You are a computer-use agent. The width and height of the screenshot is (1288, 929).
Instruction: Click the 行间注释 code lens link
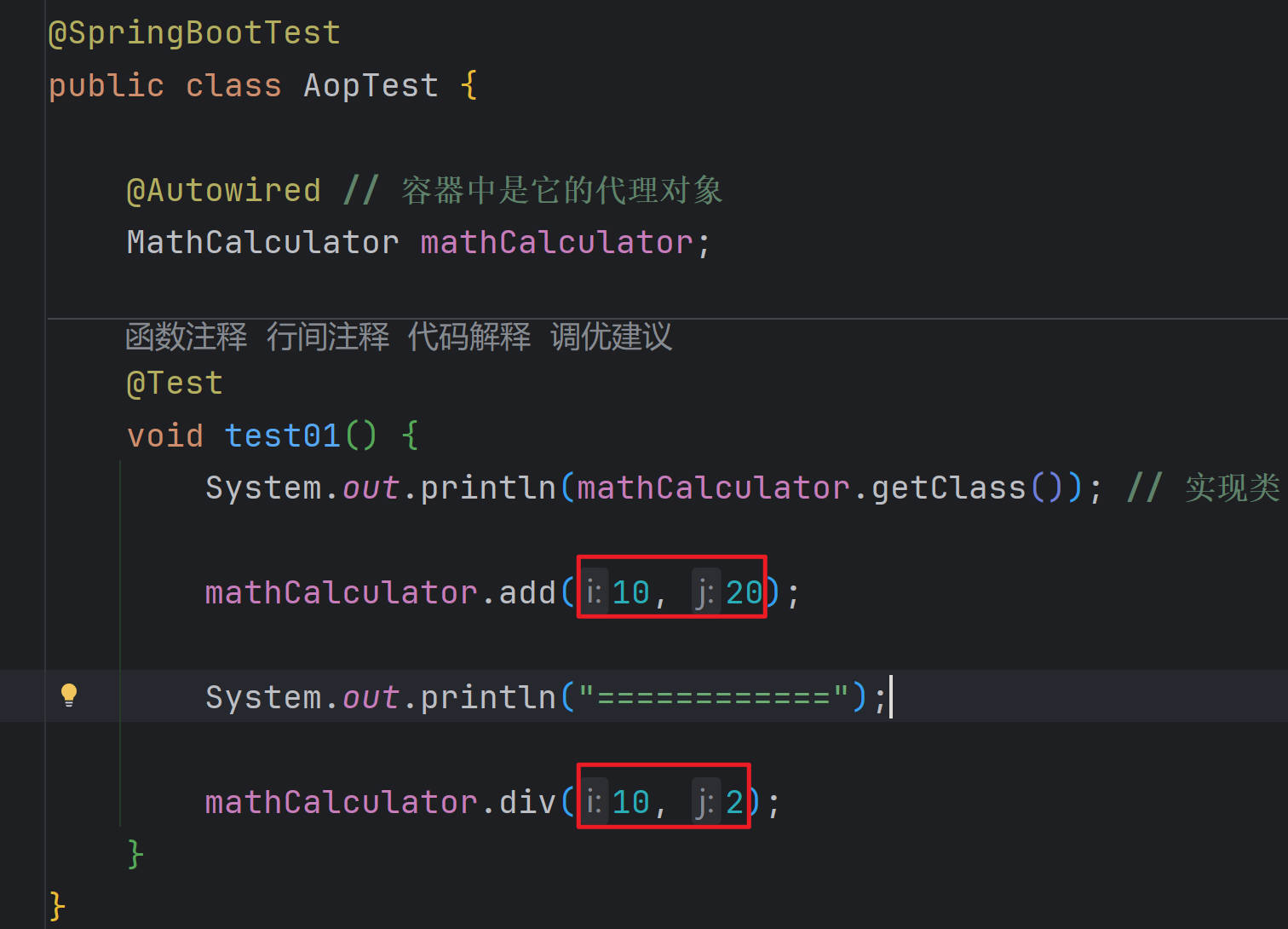coord(327,337)
